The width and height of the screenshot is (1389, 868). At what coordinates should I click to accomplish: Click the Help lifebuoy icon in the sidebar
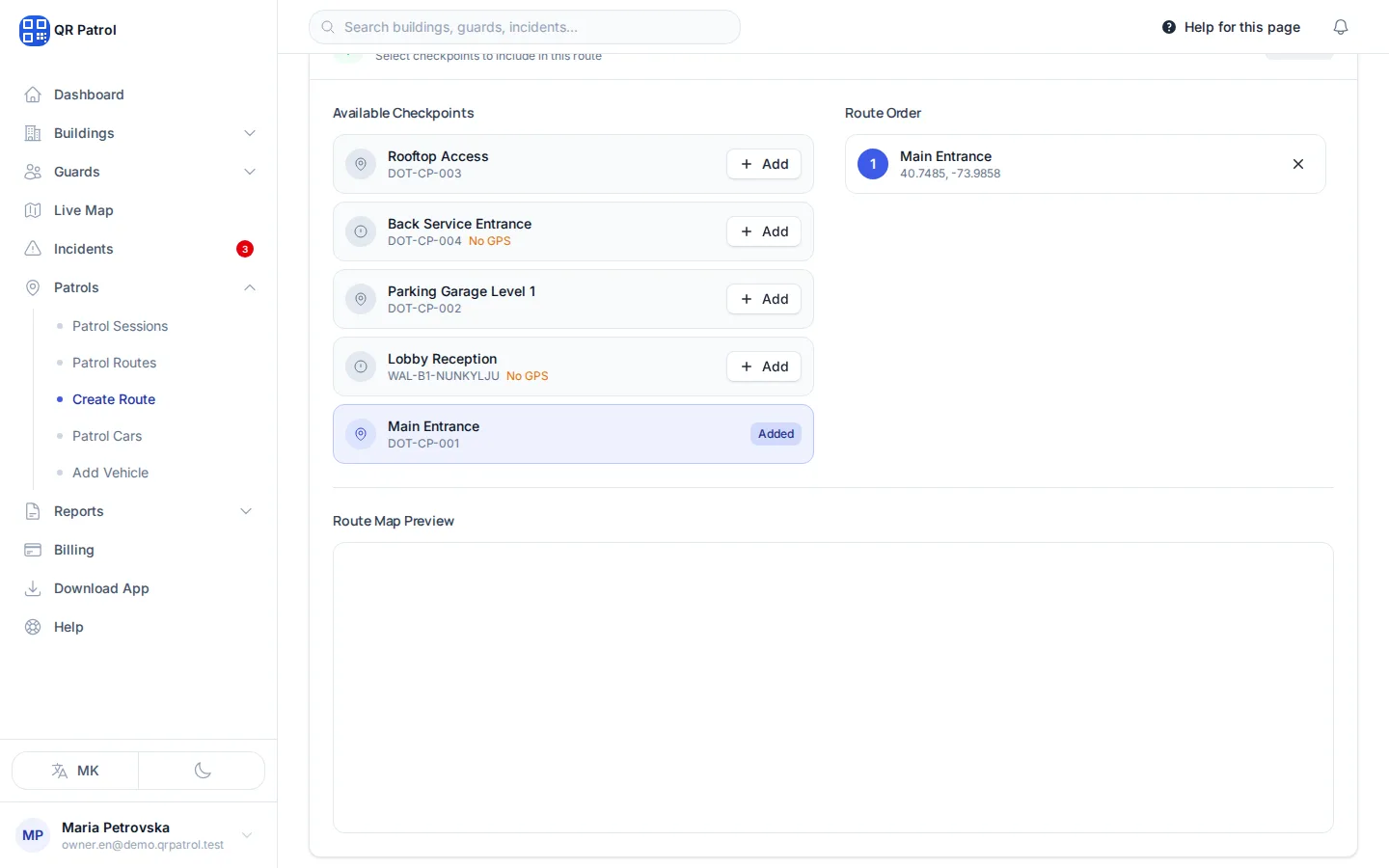pyautogui.click(x=33, y=627)
